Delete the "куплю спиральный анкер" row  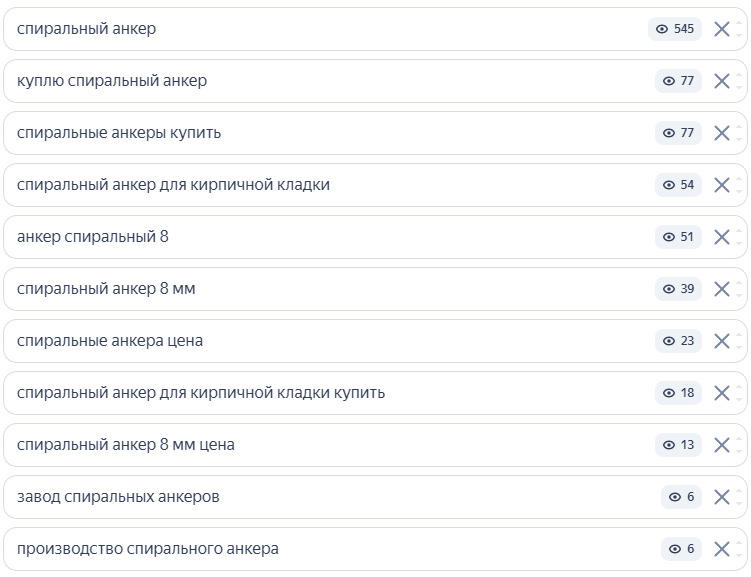[x=722, y=81]
